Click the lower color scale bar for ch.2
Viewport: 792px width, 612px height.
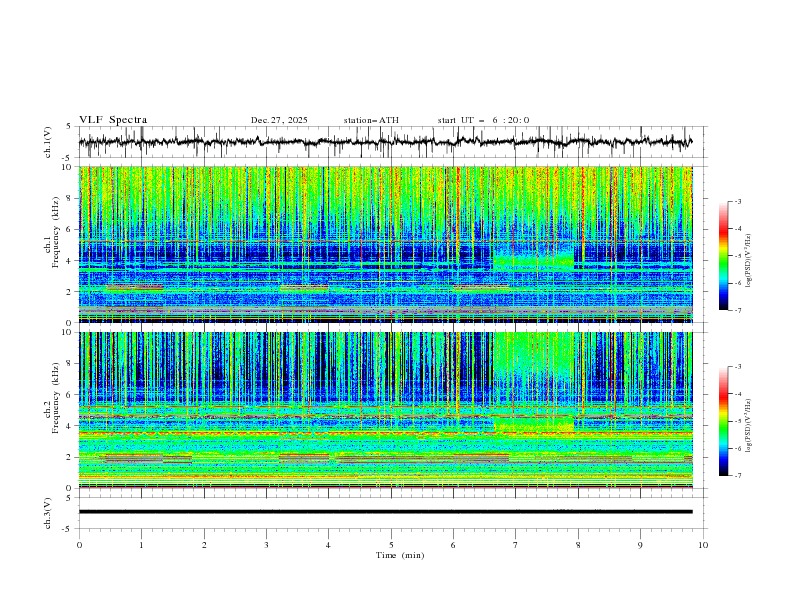pyautogui.click(x=723, y=421)
